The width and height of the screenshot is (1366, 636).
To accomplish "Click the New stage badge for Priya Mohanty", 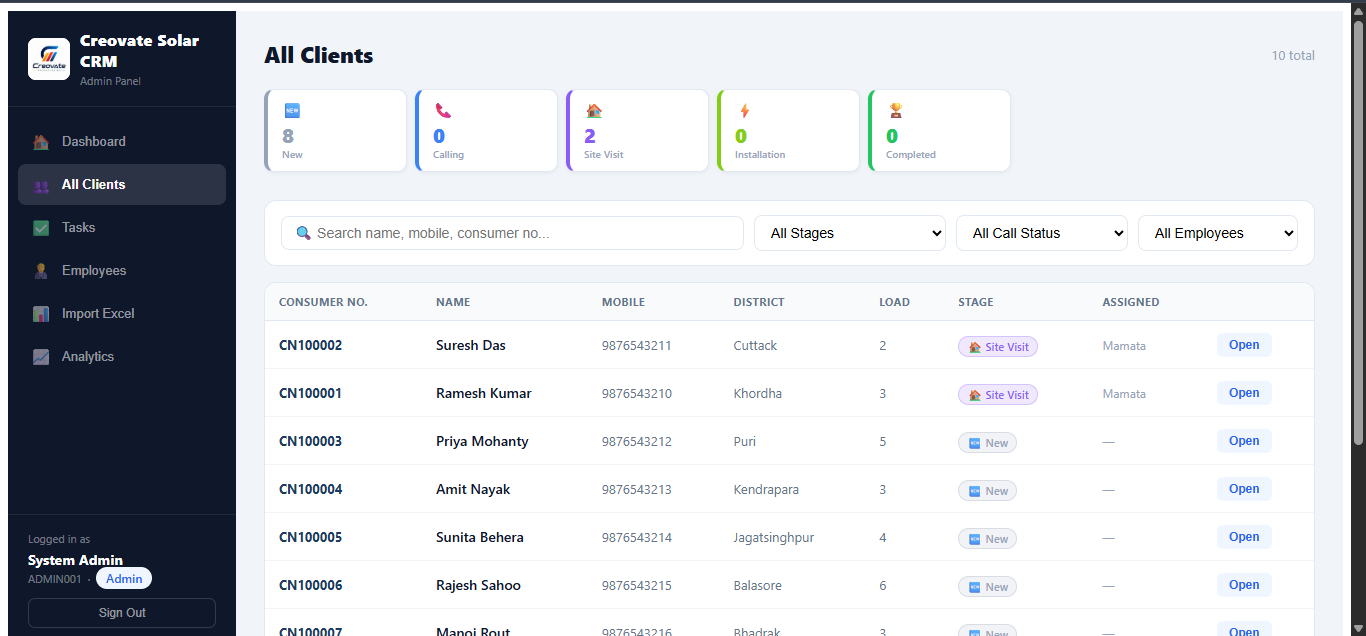I will pos(987,443).
